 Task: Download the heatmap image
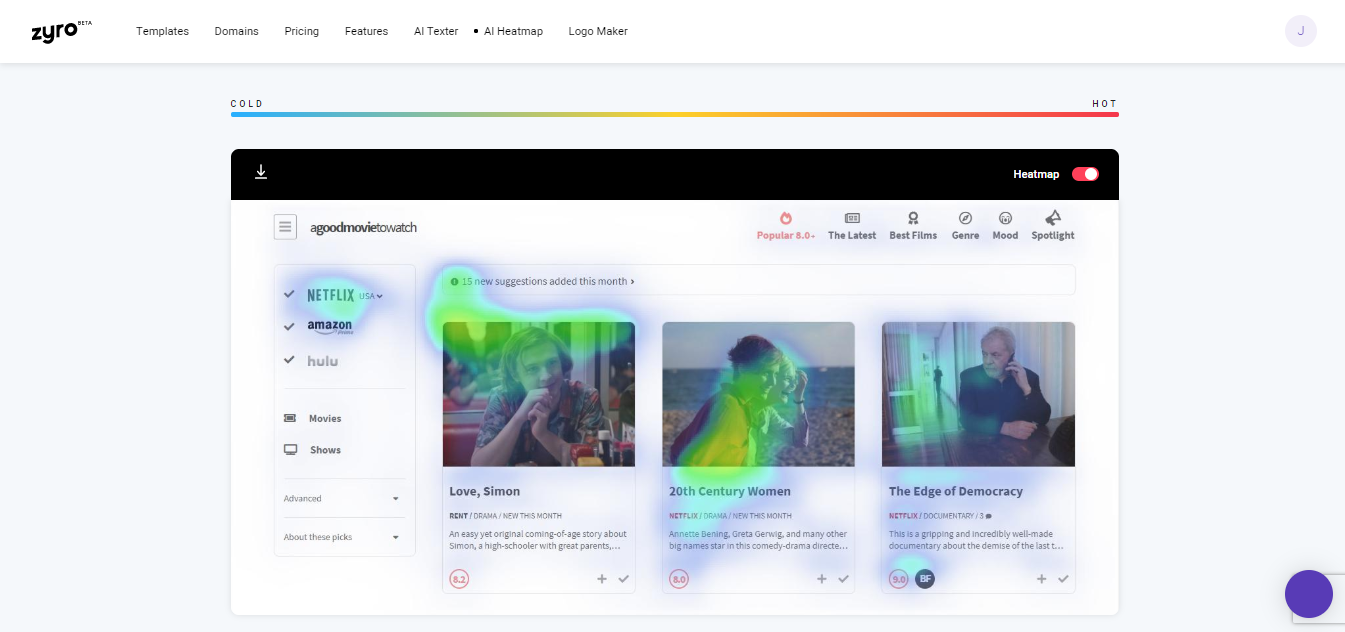coord(261,173)
